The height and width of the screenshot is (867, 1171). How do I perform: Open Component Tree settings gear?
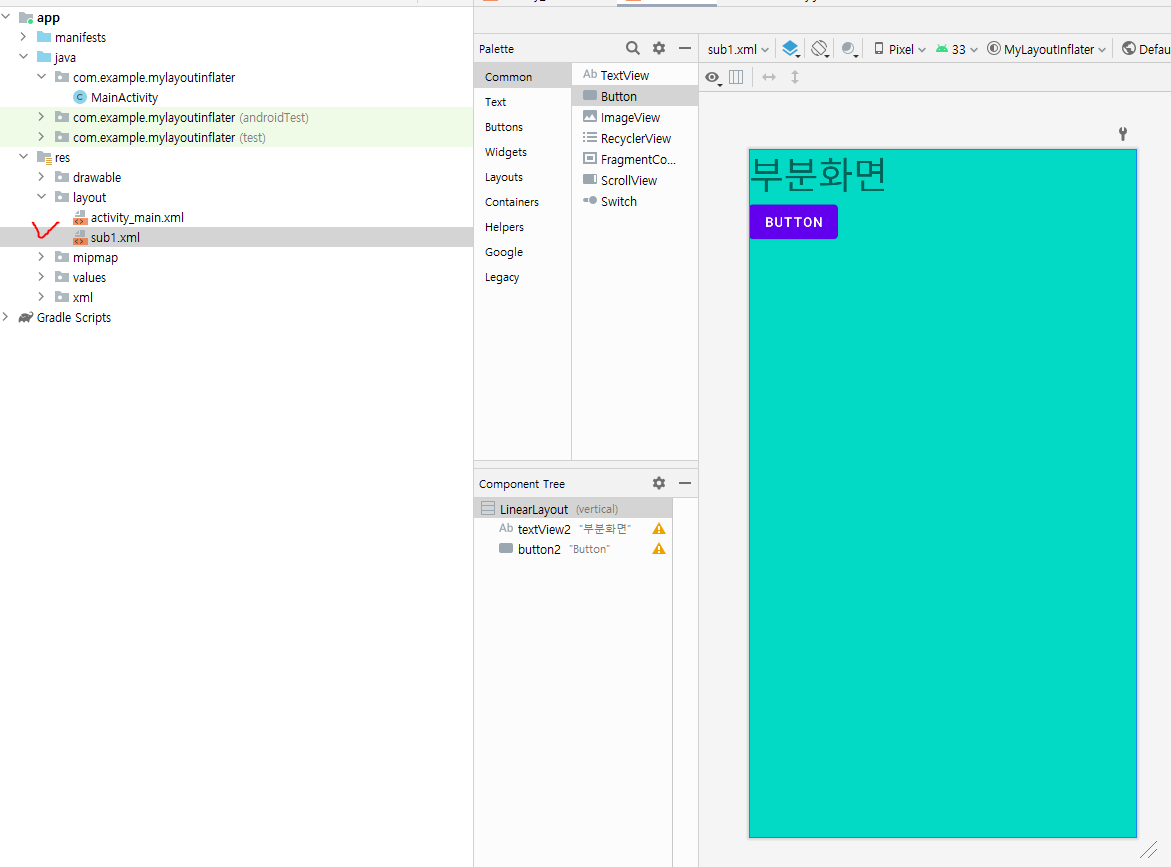pos(659,483)
